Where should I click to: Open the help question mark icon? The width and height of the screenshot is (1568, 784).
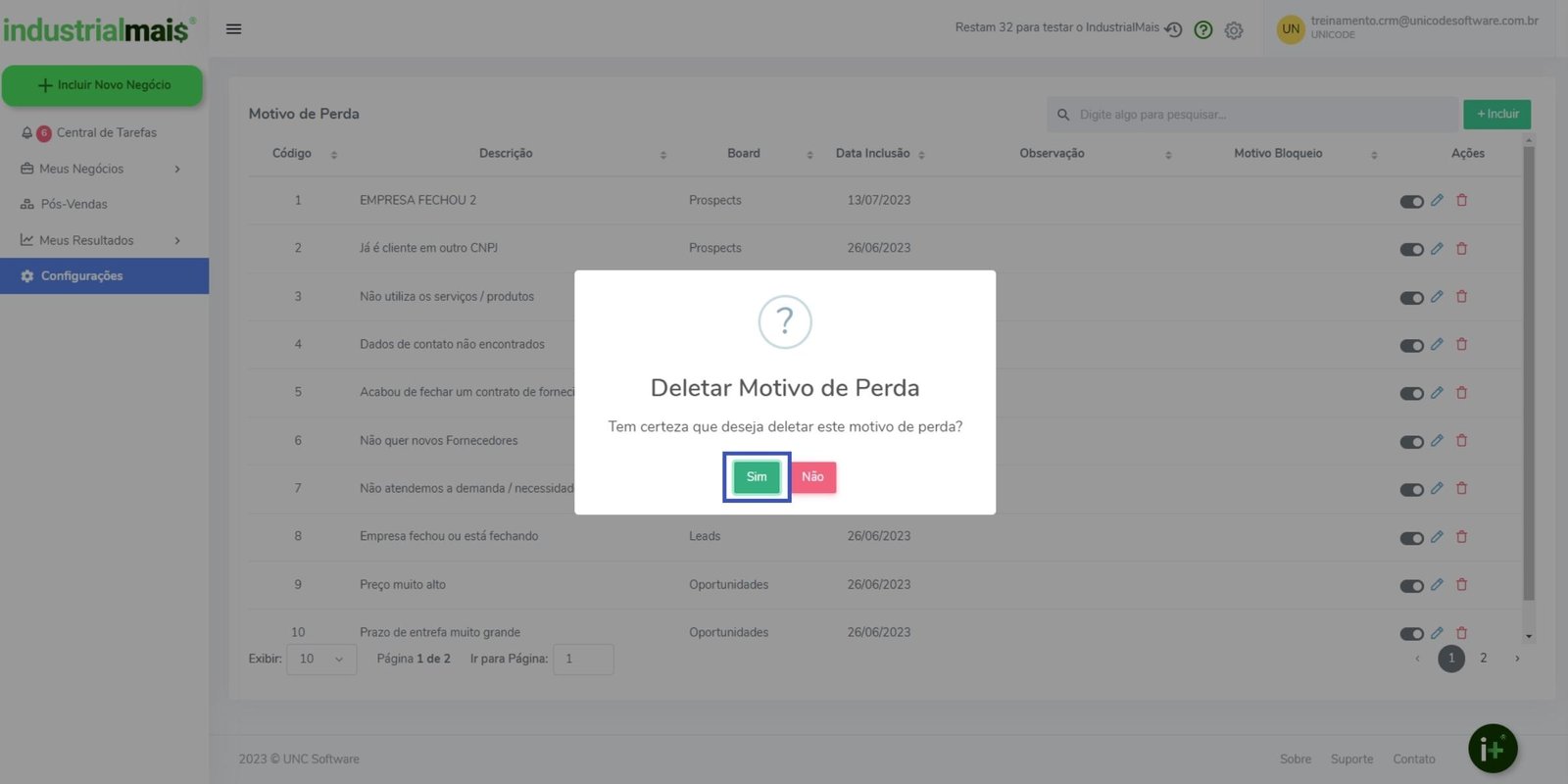1203,30
